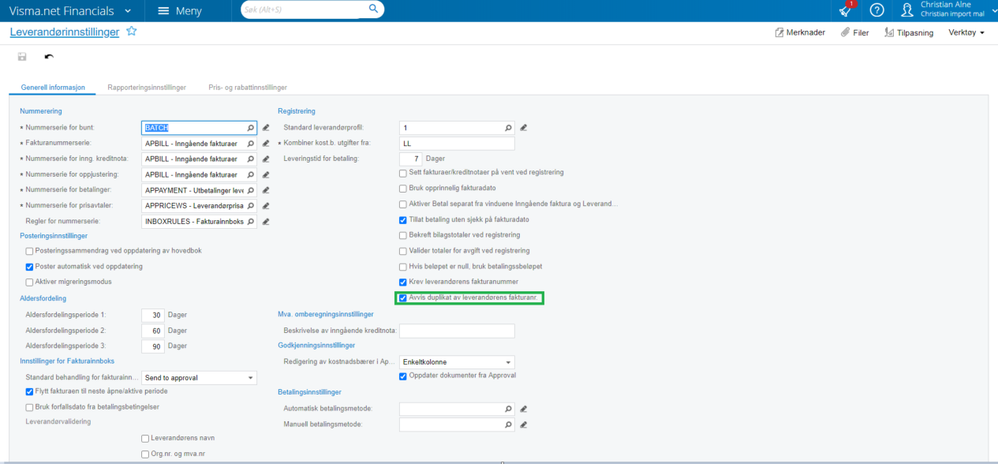Open lookup for Nummerserie for betalinger
This screenshot has height=464, width=998.
pyautogui.click(x=251, y=190)
